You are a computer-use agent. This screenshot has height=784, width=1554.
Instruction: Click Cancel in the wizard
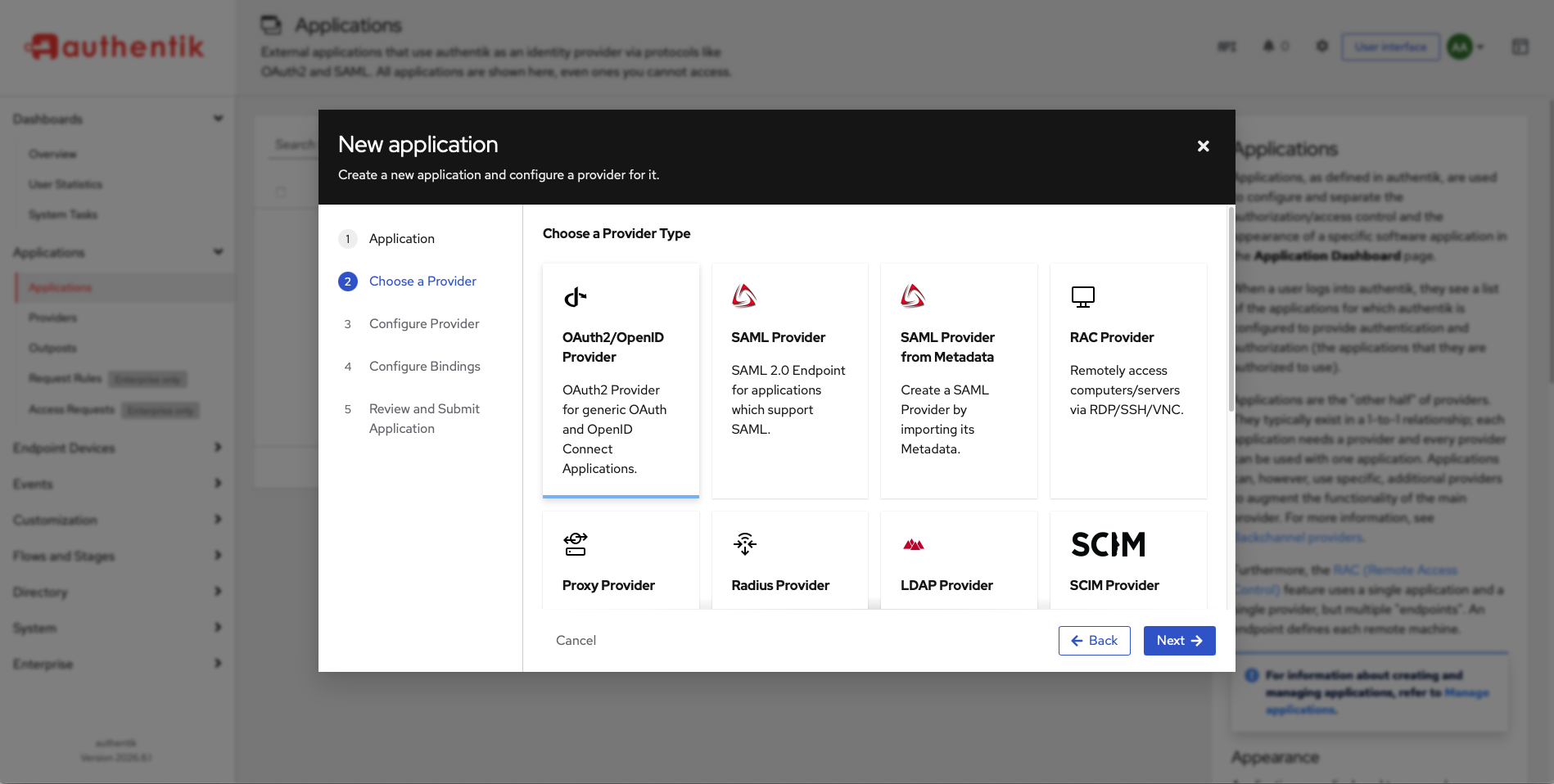[576, 641]
